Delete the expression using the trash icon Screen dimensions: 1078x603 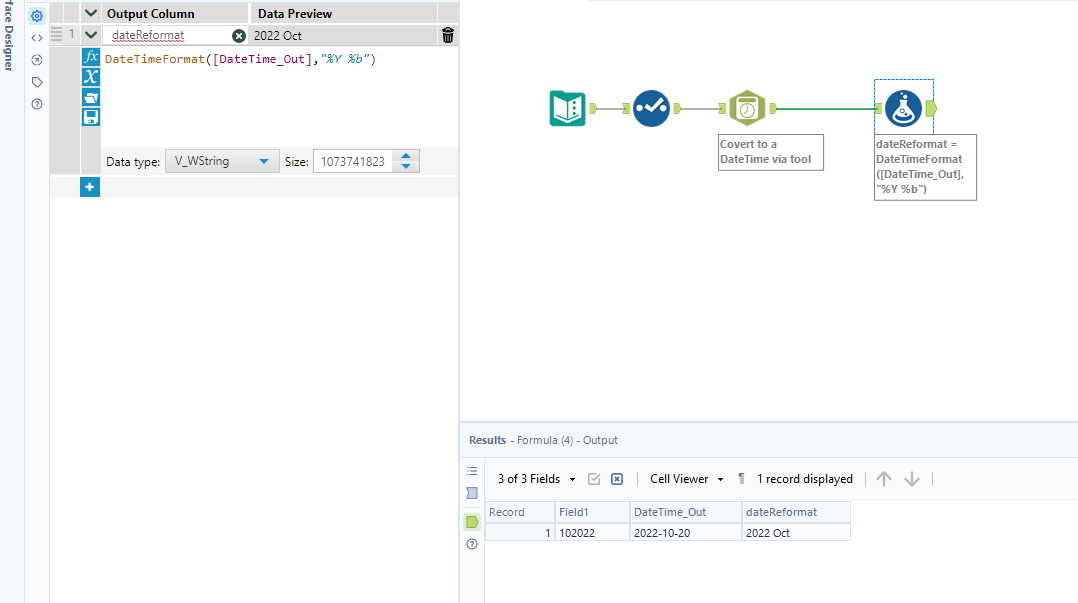(447, 34)
